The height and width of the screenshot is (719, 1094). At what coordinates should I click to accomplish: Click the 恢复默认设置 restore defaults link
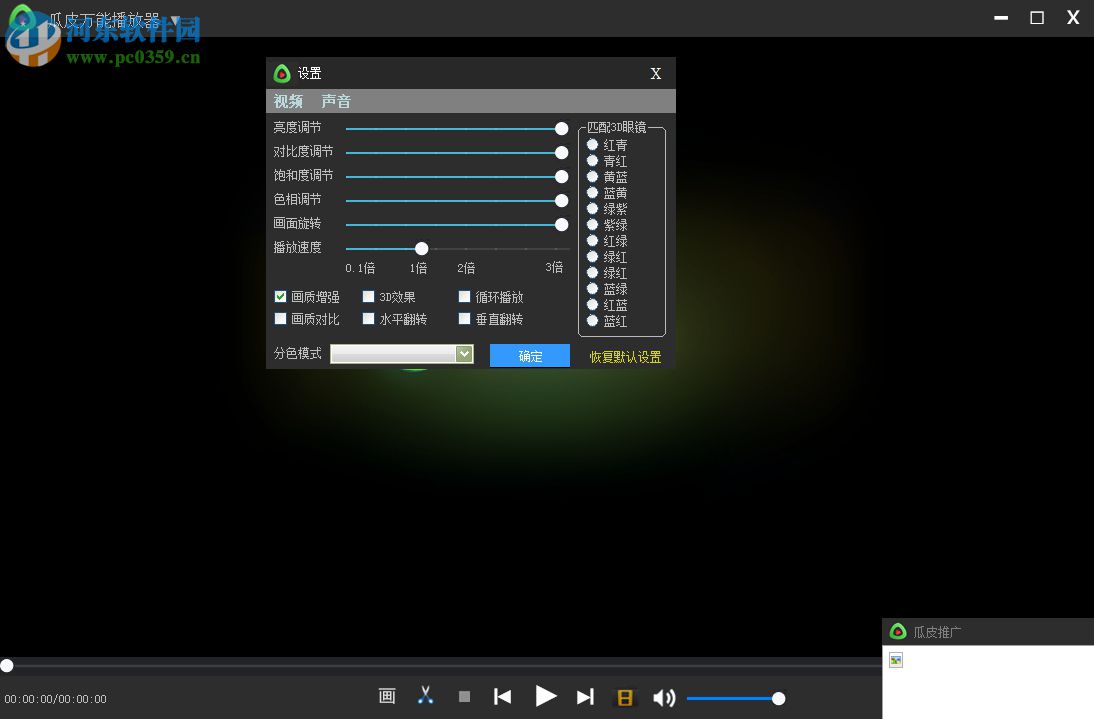[x=625, y=357]
